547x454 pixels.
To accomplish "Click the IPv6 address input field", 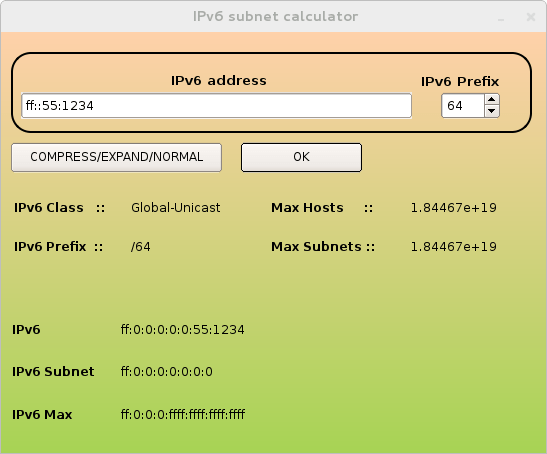I will point(216,105).
